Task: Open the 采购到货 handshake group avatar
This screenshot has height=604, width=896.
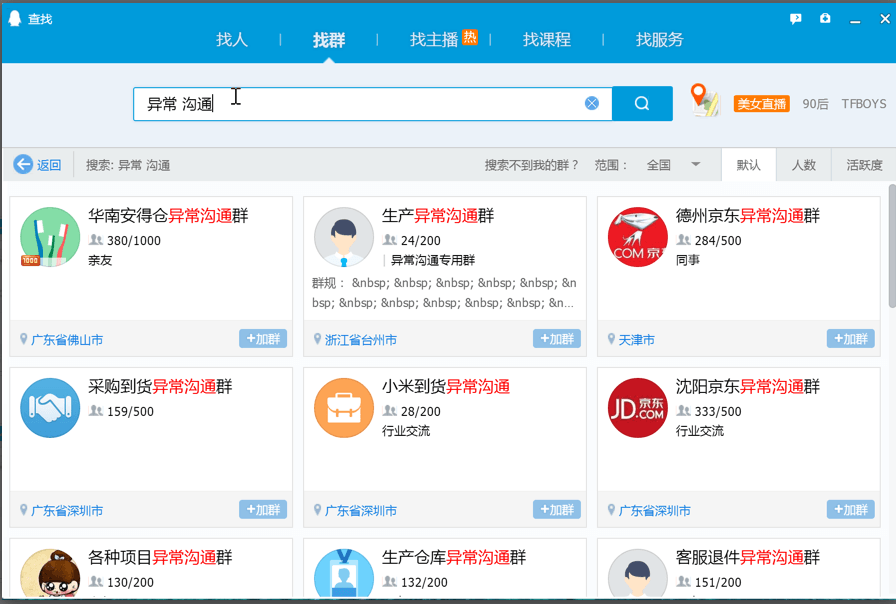Action: pyautogui.click(x=50, y=408)
